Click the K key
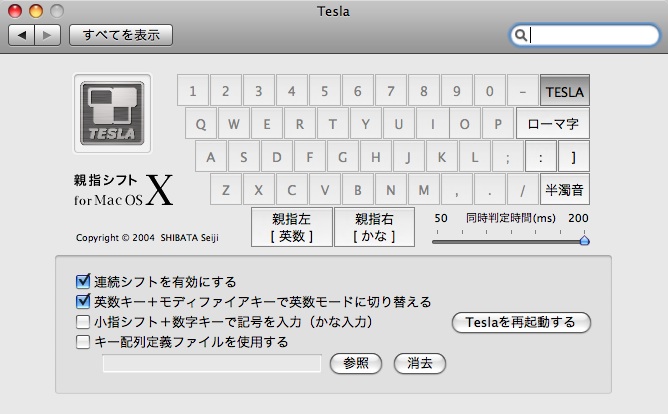This screenshot has height=414, width=668. pos(442,157)
